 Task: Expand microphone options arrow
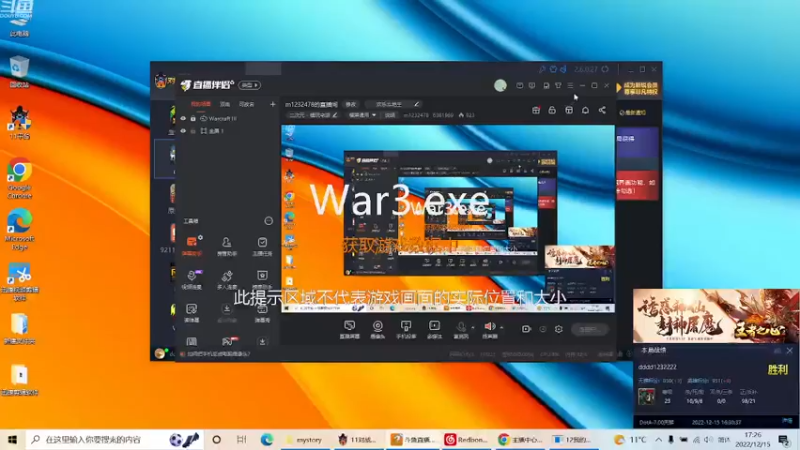pos(473,328)
